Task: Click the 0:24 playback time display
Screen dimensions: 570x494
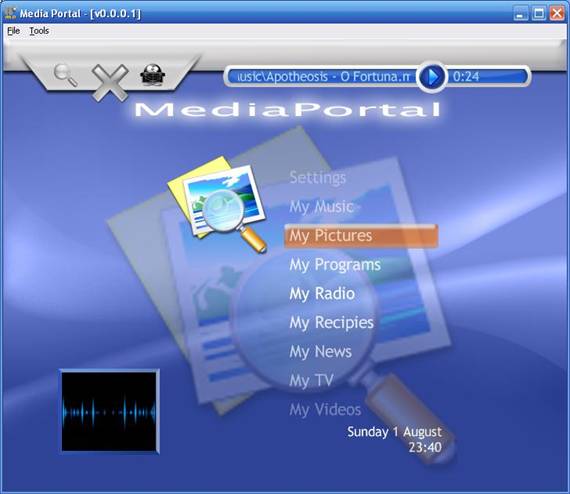Action: (466, 77)
